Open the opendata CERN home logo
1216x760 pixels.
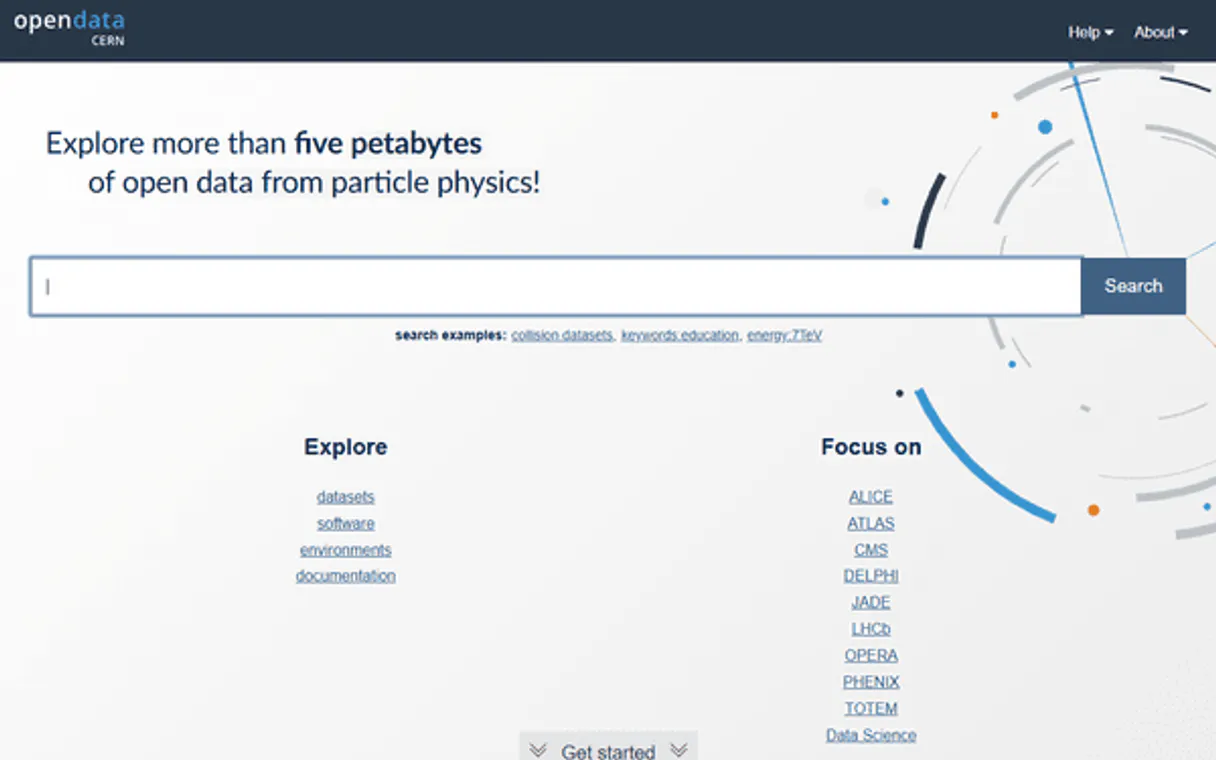pyautogui.click(x=69, y=29)
